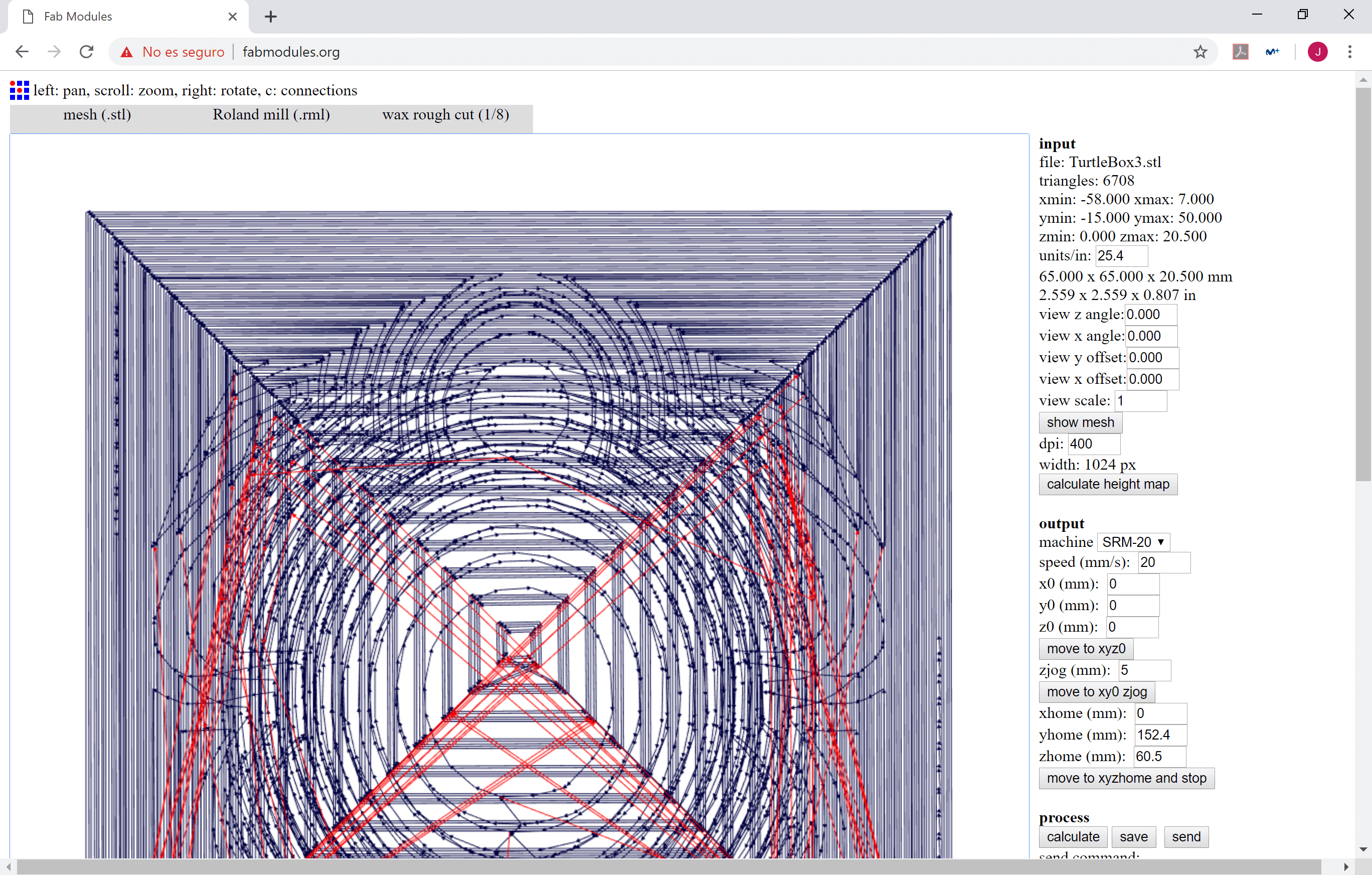This screenshot has width=1372, height=875.
Task: Open a new browser tab
Action: click(271, 17)
